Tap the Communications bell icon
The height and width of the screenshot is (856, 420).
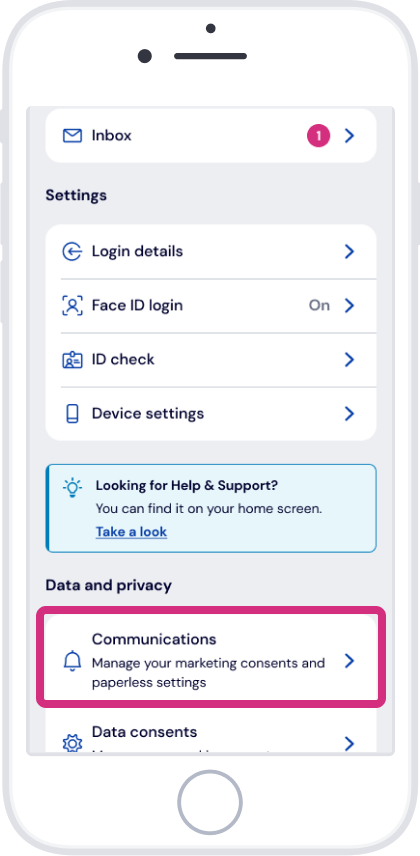point(72,661)
